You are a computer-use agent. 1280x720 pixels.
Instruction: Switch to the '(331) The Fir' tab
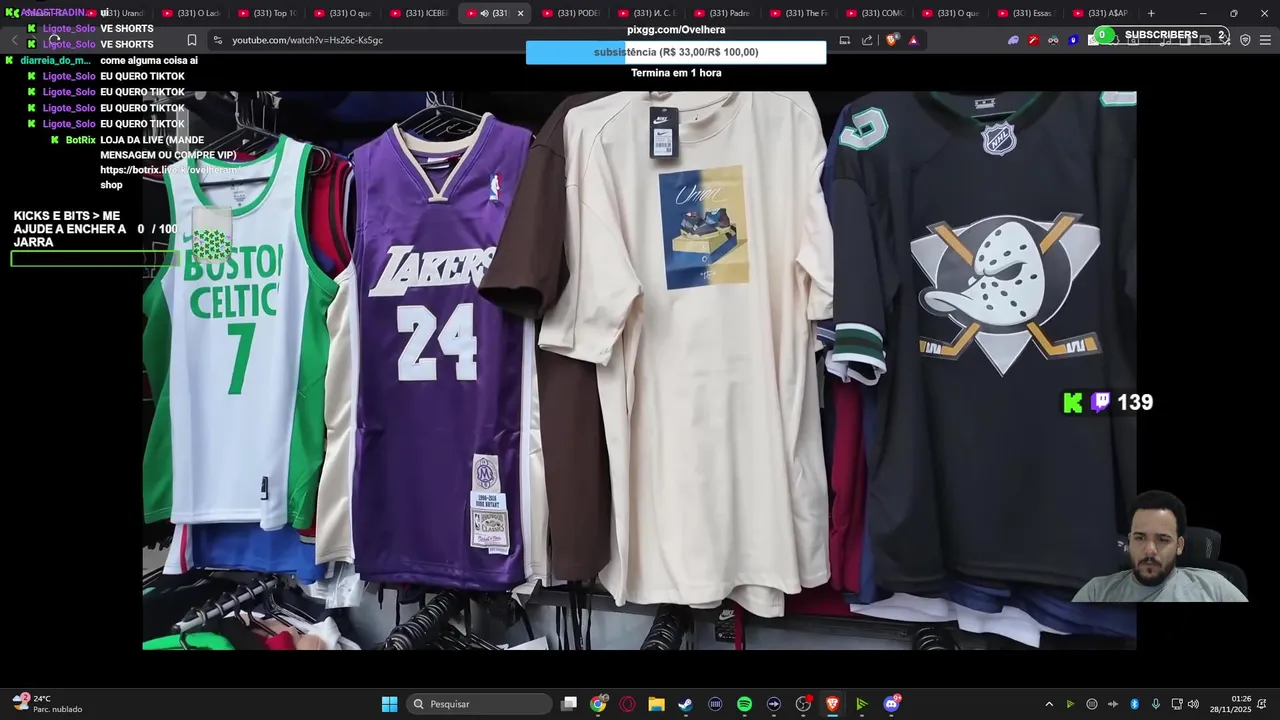[x=798, y=13]
